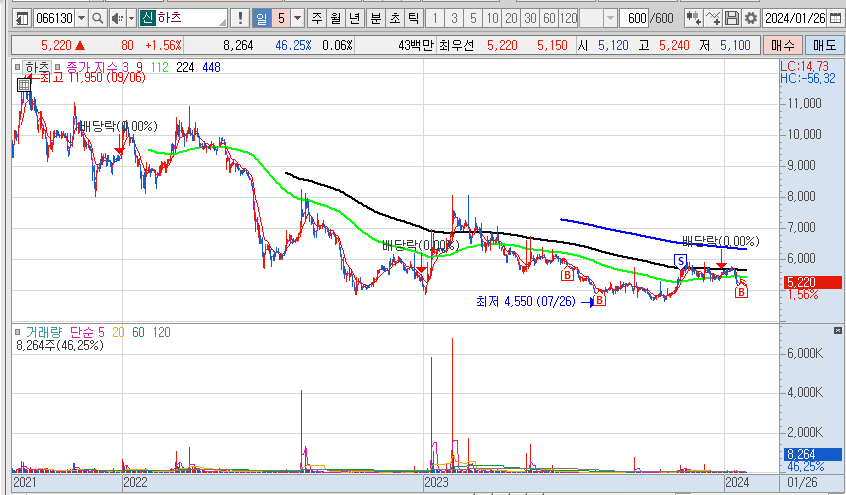Click the 최고 11,950 (09/06) label

[93, 77]
